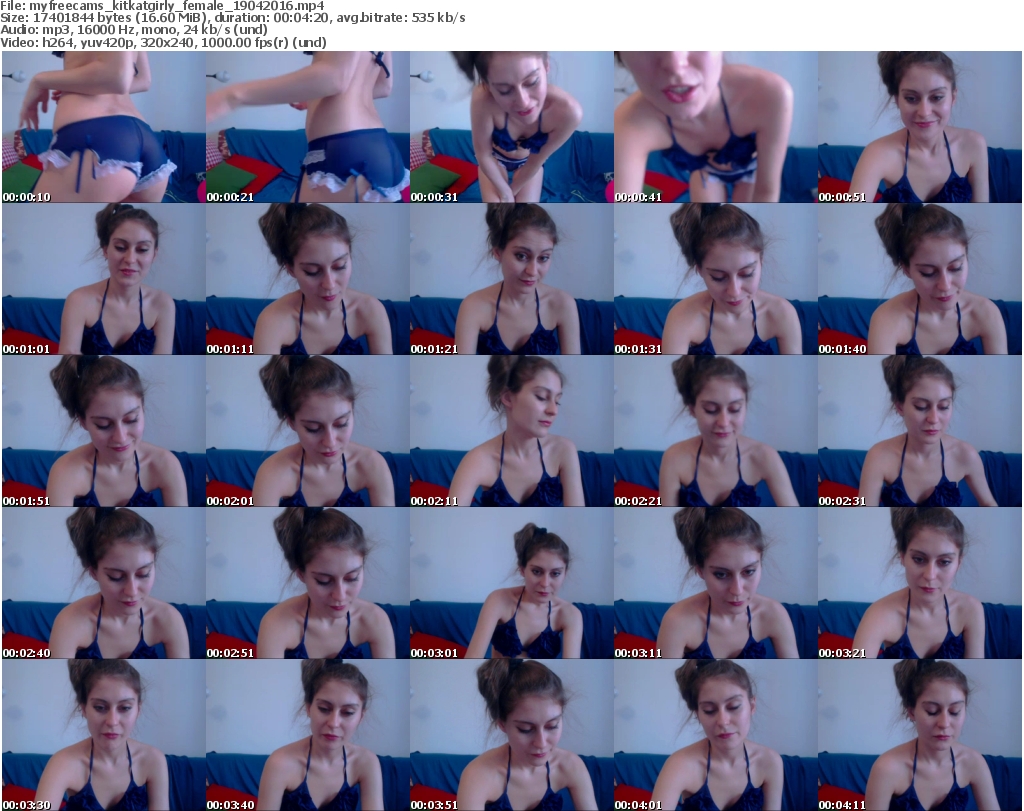1024x811 pixels.
Task: Click the 'Size: 17401844 bytes' info line
Action: pyautogui.click(x=233, y=18)
